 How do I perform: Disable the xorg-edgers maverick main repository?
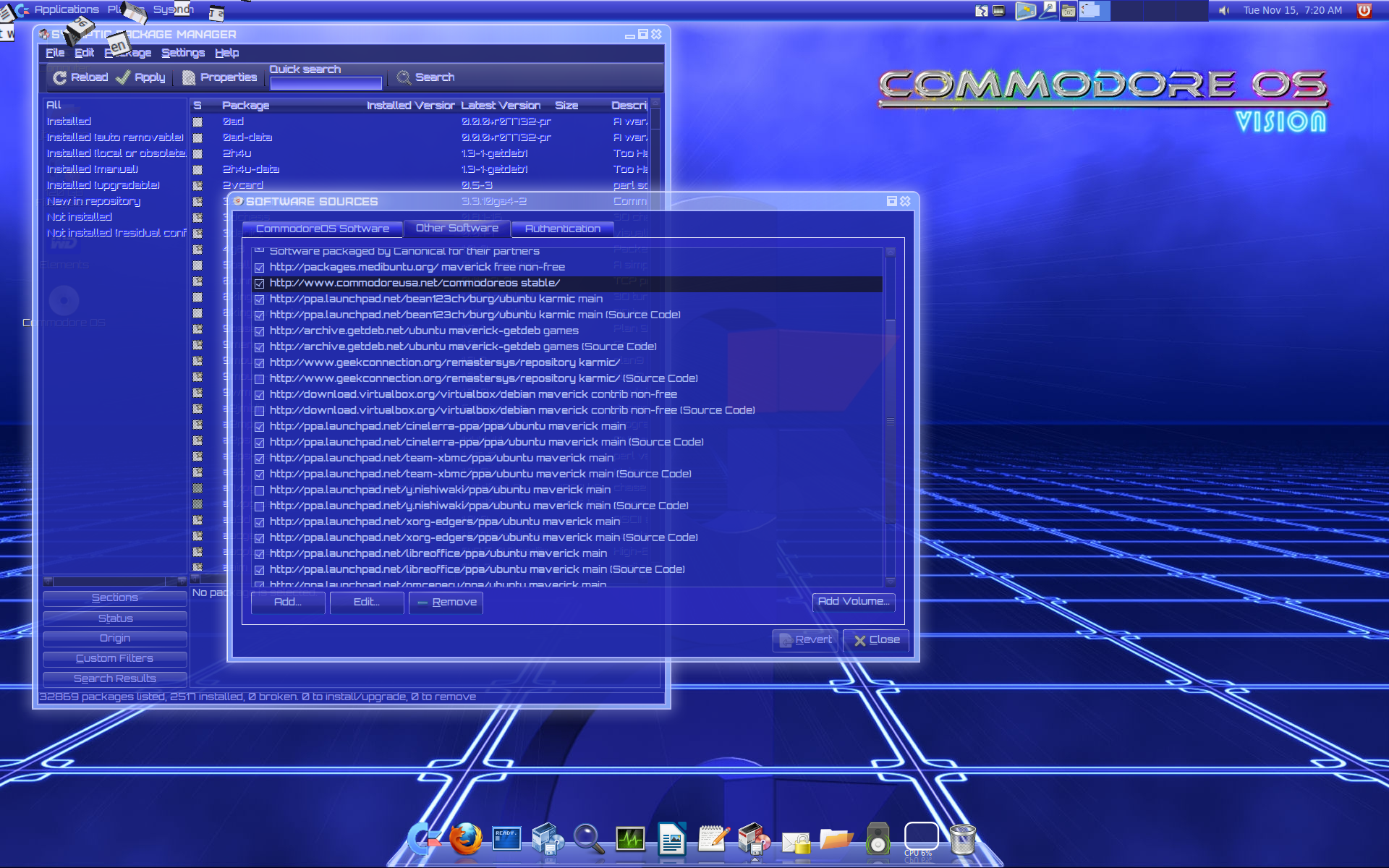[x=260, y=522]
